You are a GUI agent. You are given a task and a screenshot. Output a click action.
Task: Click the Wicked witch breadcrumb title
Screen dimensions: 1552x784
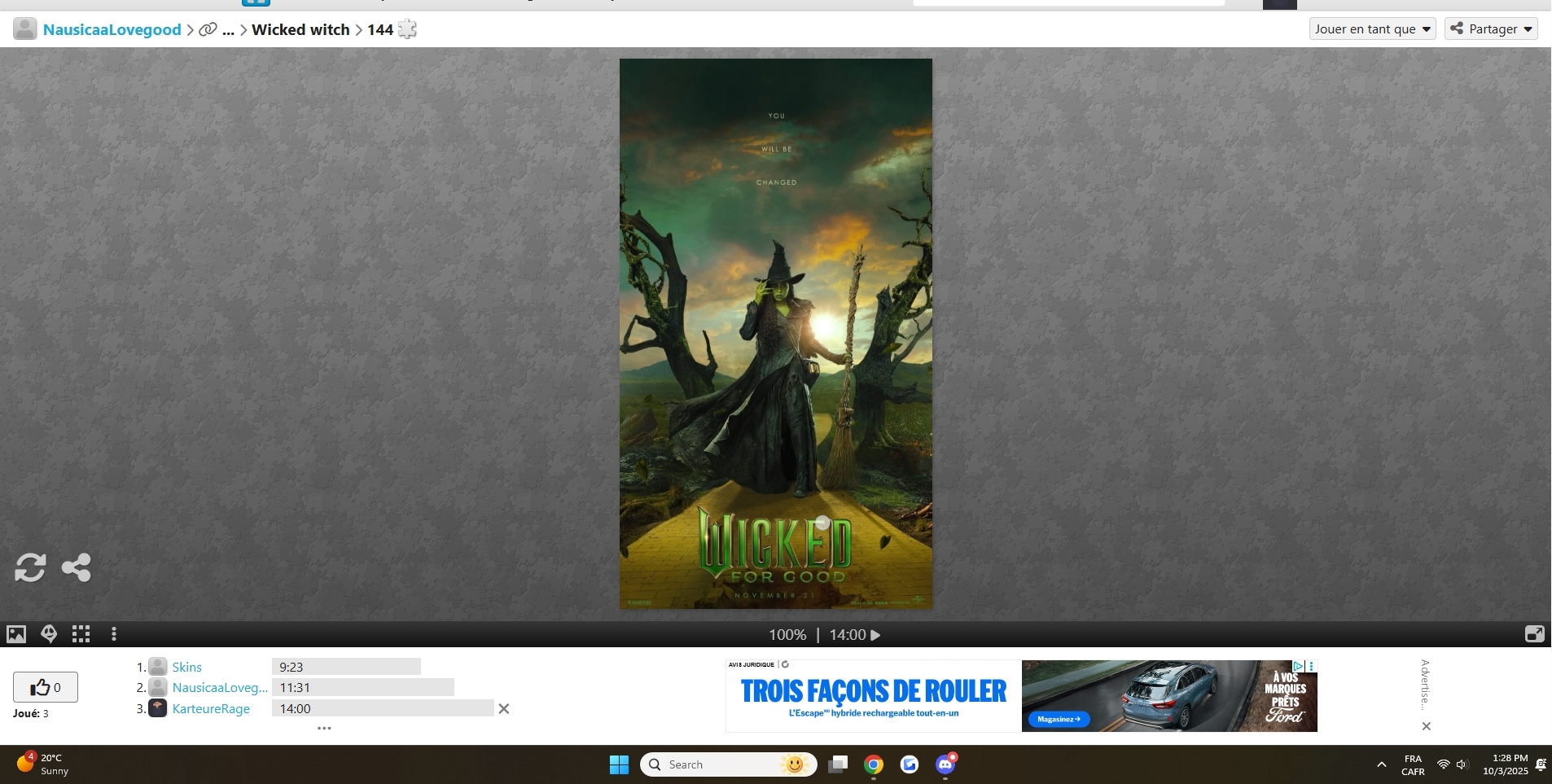300,30
